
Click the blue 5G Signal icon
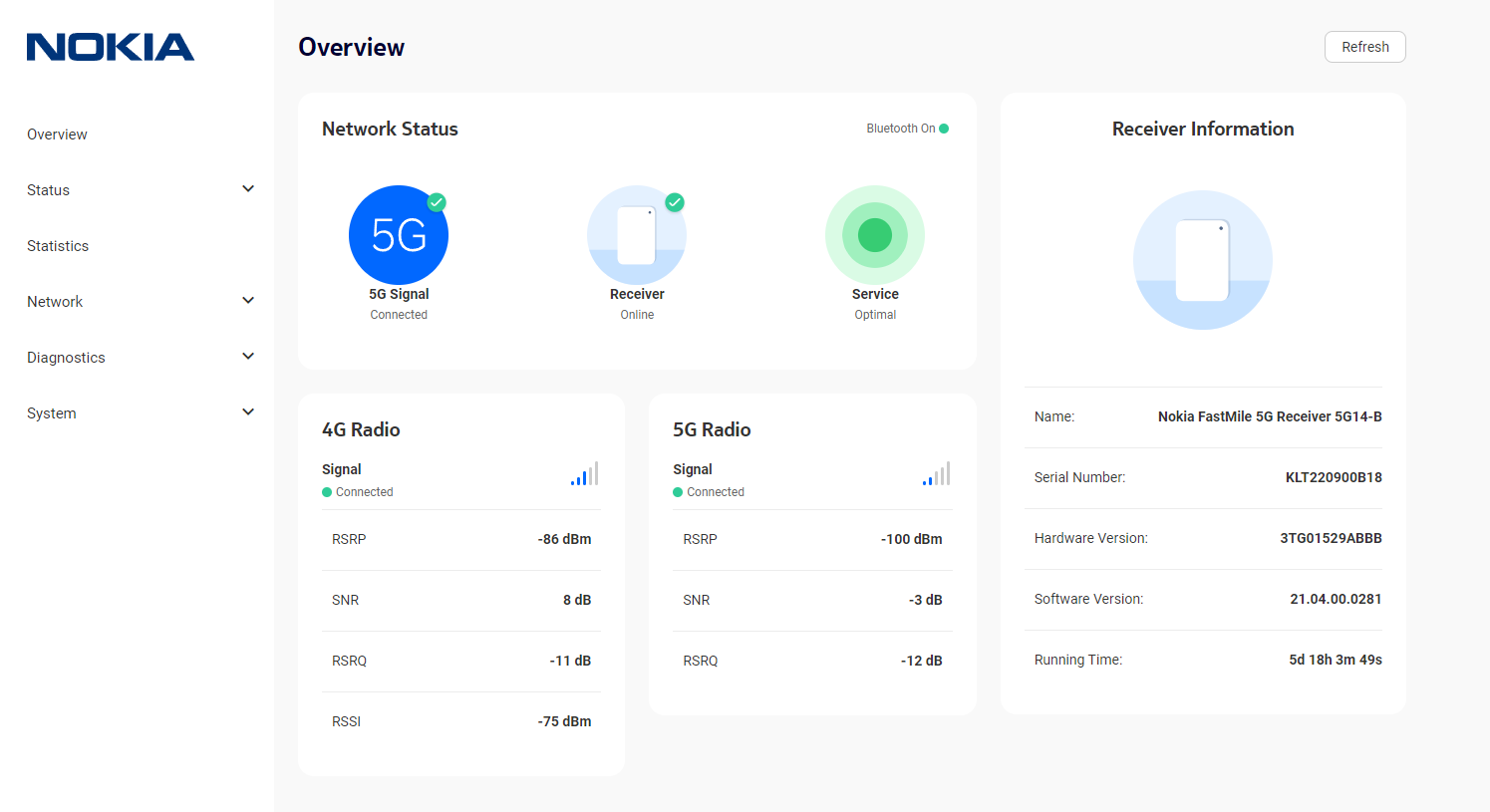pos(398,235)
